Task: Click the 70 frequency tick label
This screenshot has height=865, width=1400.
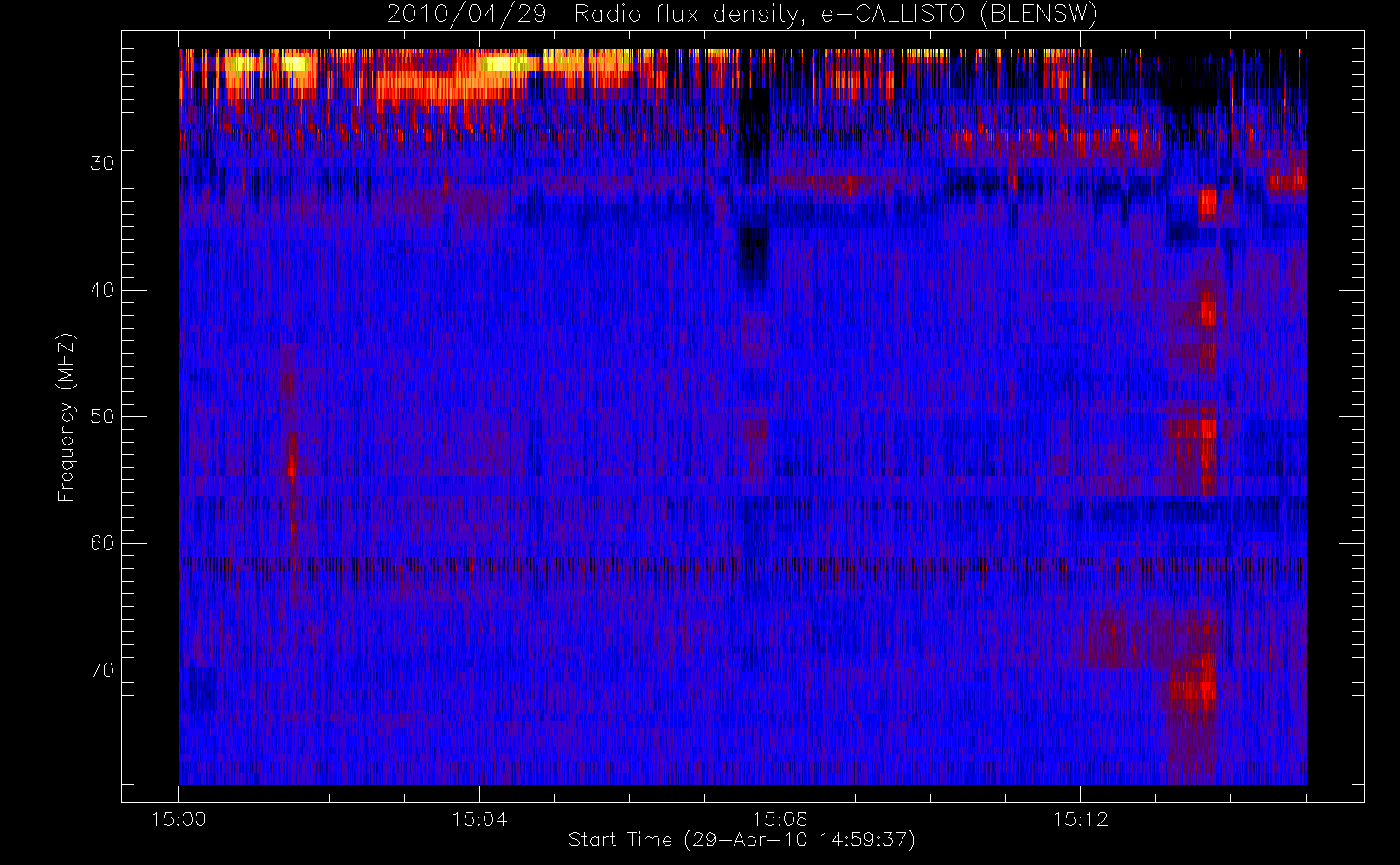Action: (102, 670)
